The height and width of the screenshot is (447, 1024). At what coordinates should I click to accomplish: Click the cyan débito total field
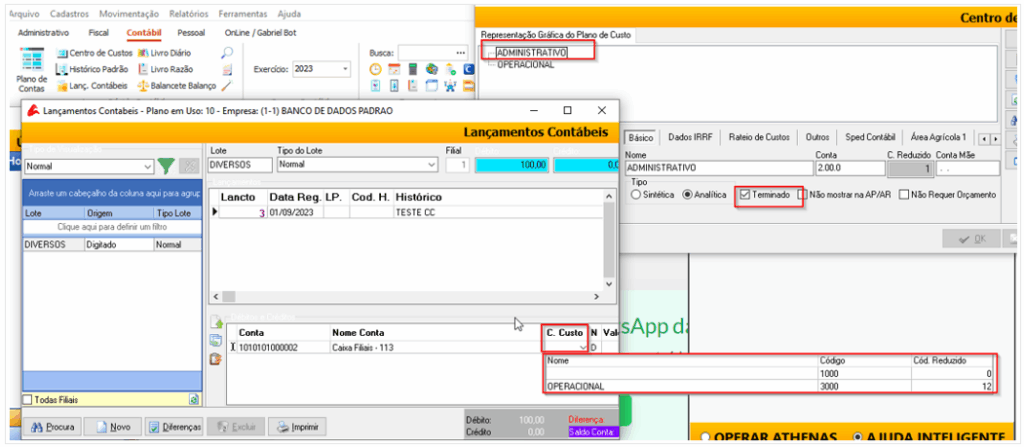pyautogui.click(x=510, y=164)
